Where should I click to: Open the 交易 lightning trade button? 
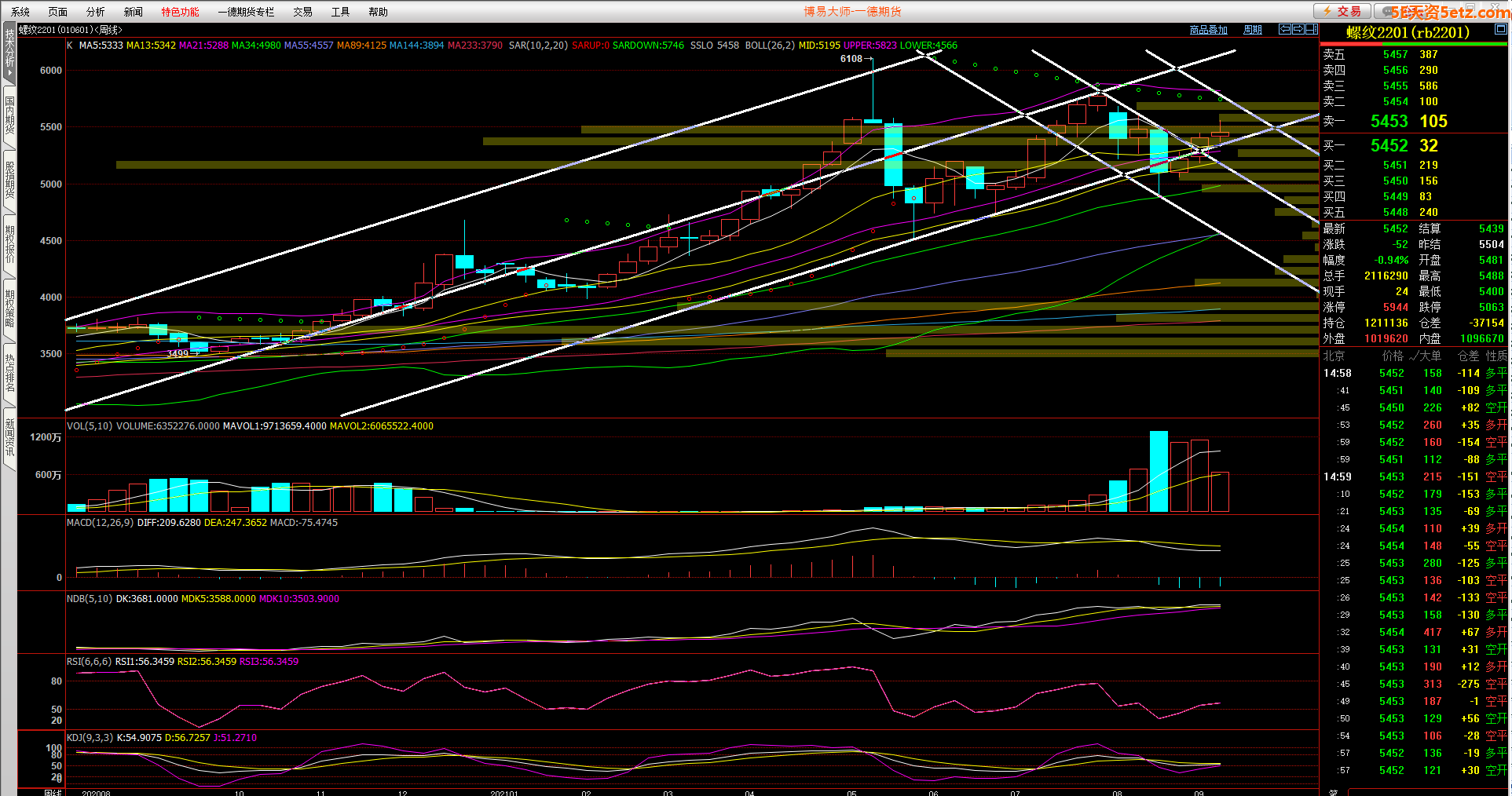click(1342, 11)
